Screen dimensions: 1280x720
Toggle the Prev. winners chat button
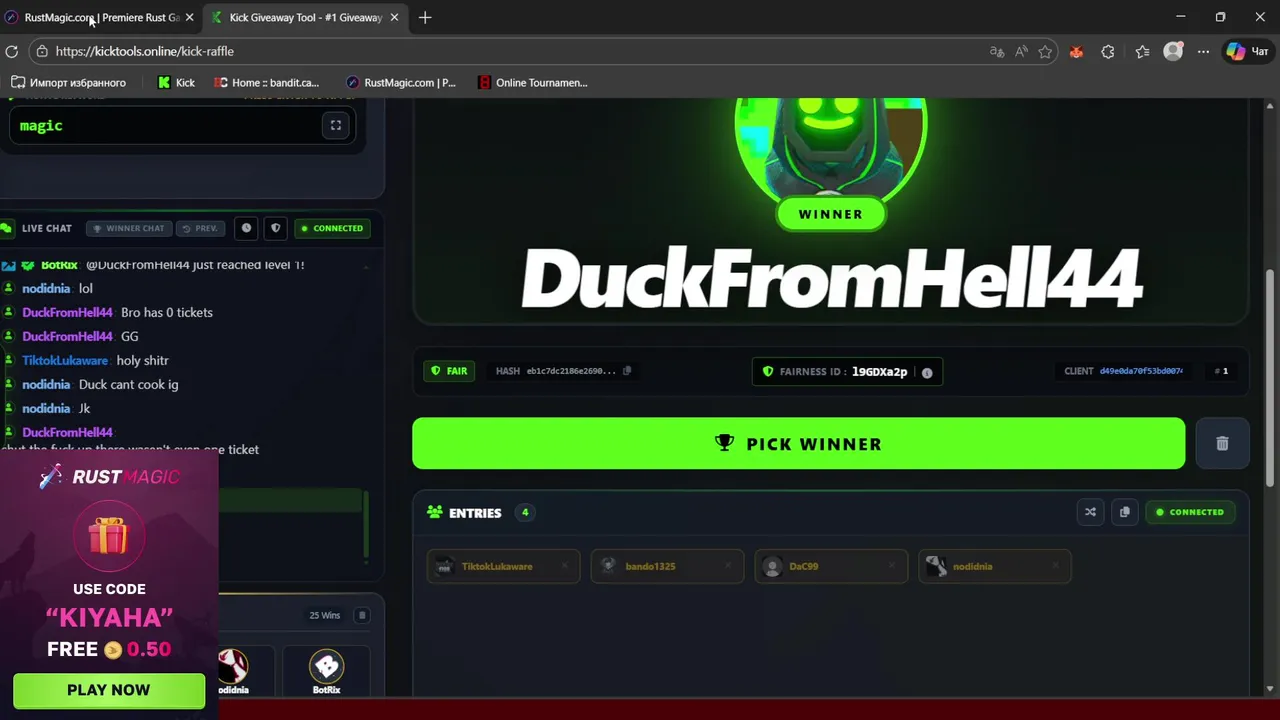[199, 228]
